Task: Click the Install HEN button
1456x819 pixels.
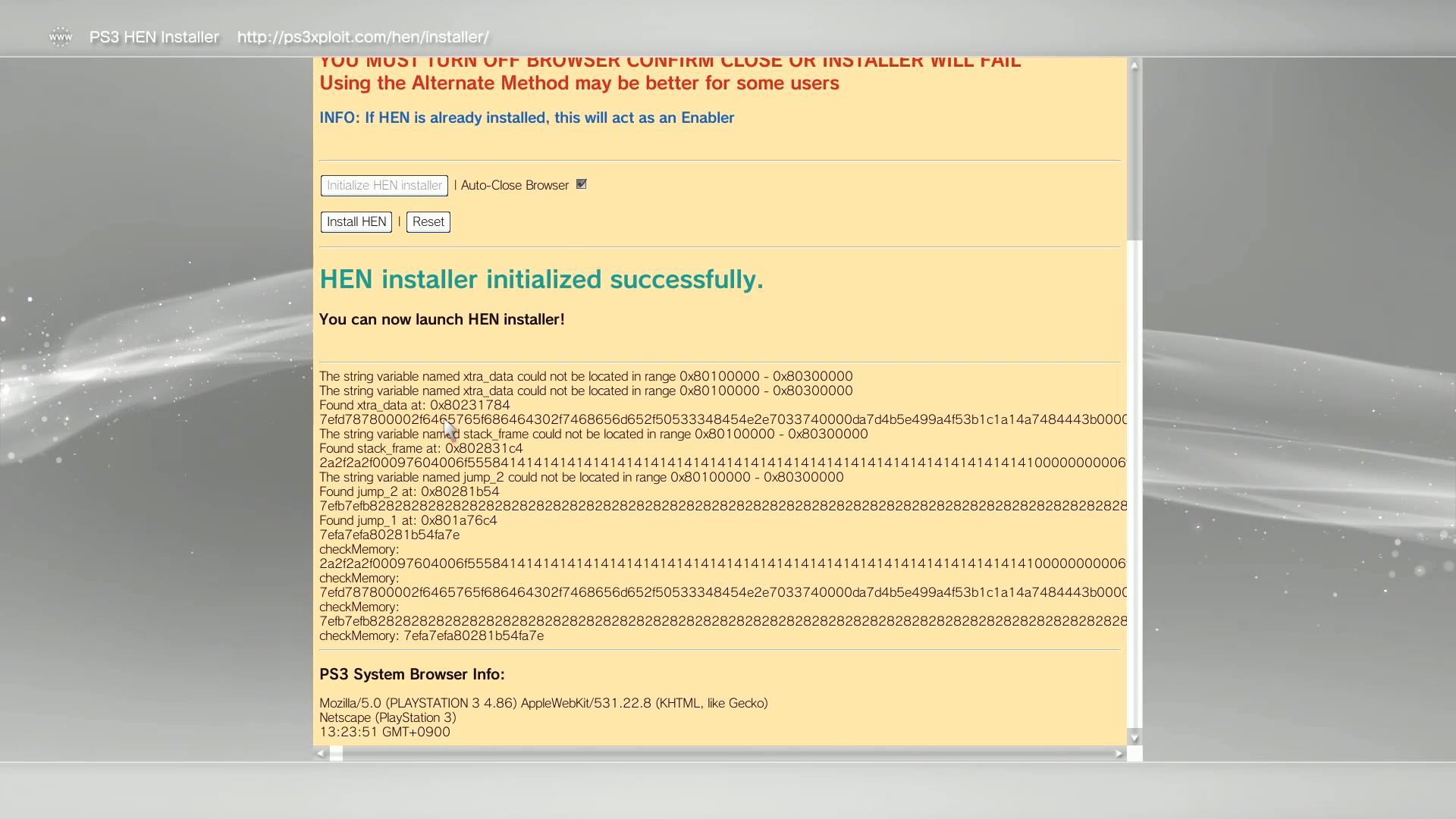Action: tap(356, 222)
